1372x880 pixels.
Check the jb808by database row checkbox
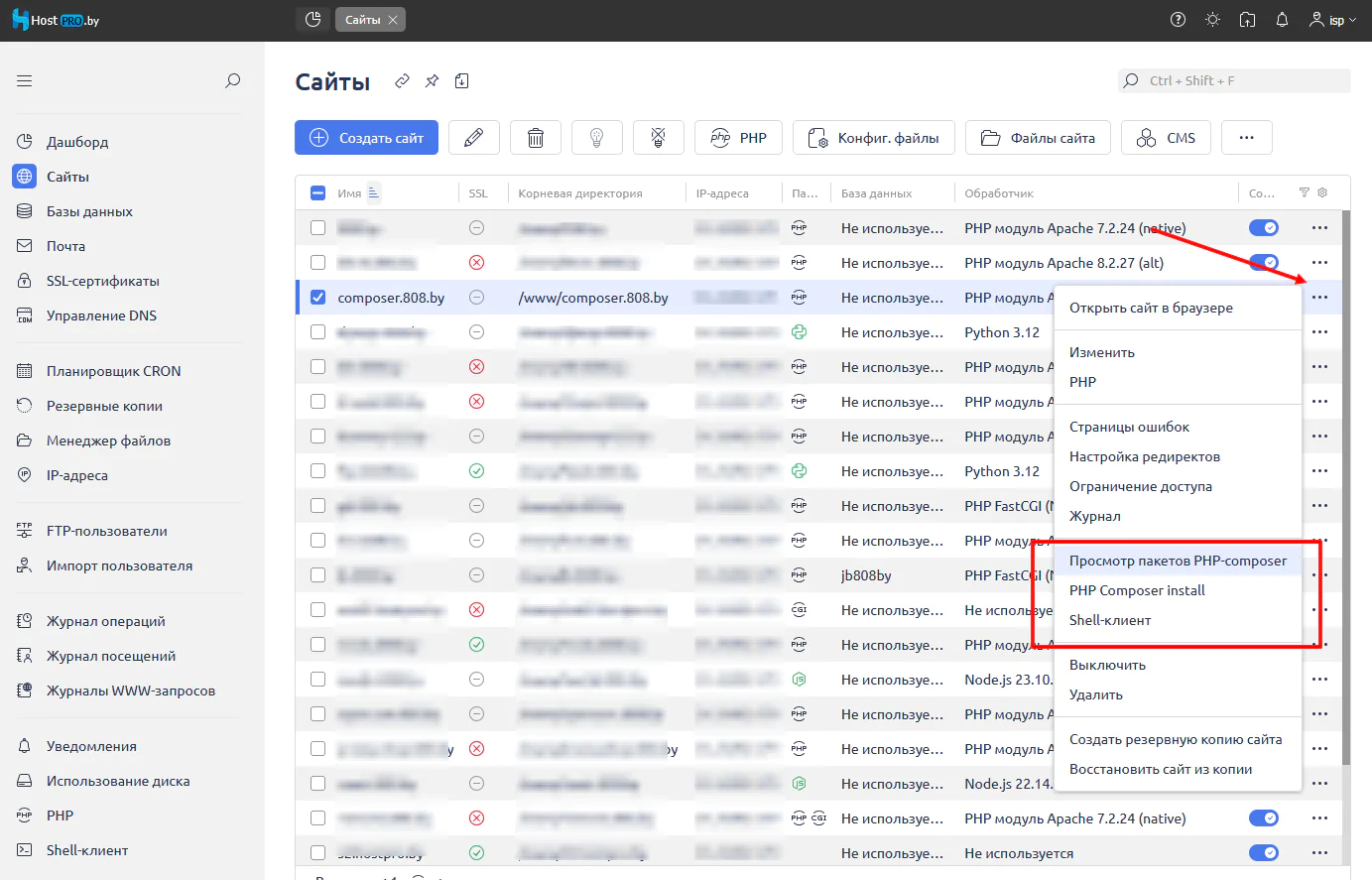(x=317, y=575)
